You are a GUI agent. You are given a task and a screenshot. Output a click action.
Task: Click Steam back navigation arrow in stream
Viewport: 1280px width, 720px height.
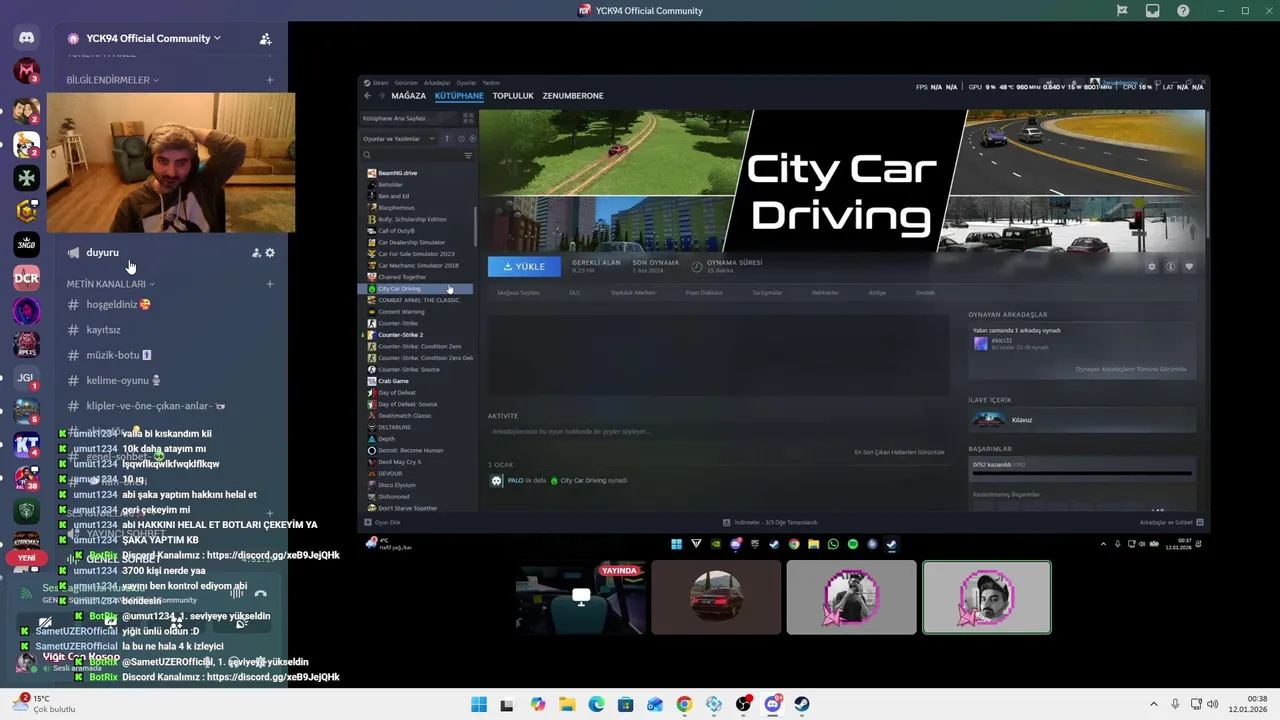[367, 96]
